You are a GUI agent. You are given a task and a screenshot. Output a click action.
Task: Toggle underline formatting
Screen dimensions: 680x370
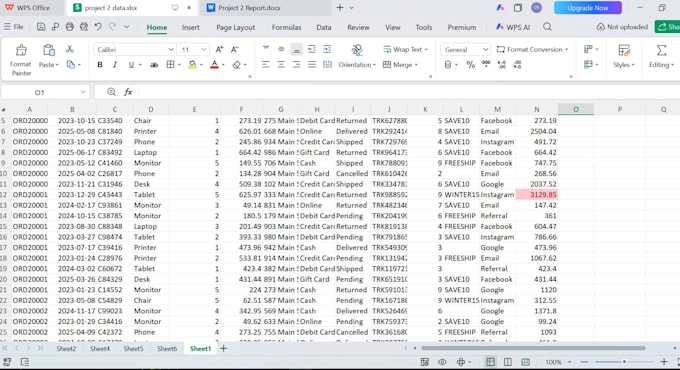131,65
